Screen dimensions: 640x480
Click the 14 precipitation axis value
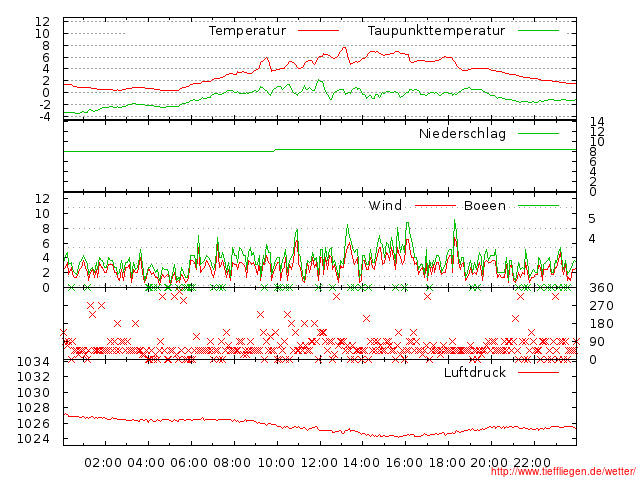click(x=597, y=122)
